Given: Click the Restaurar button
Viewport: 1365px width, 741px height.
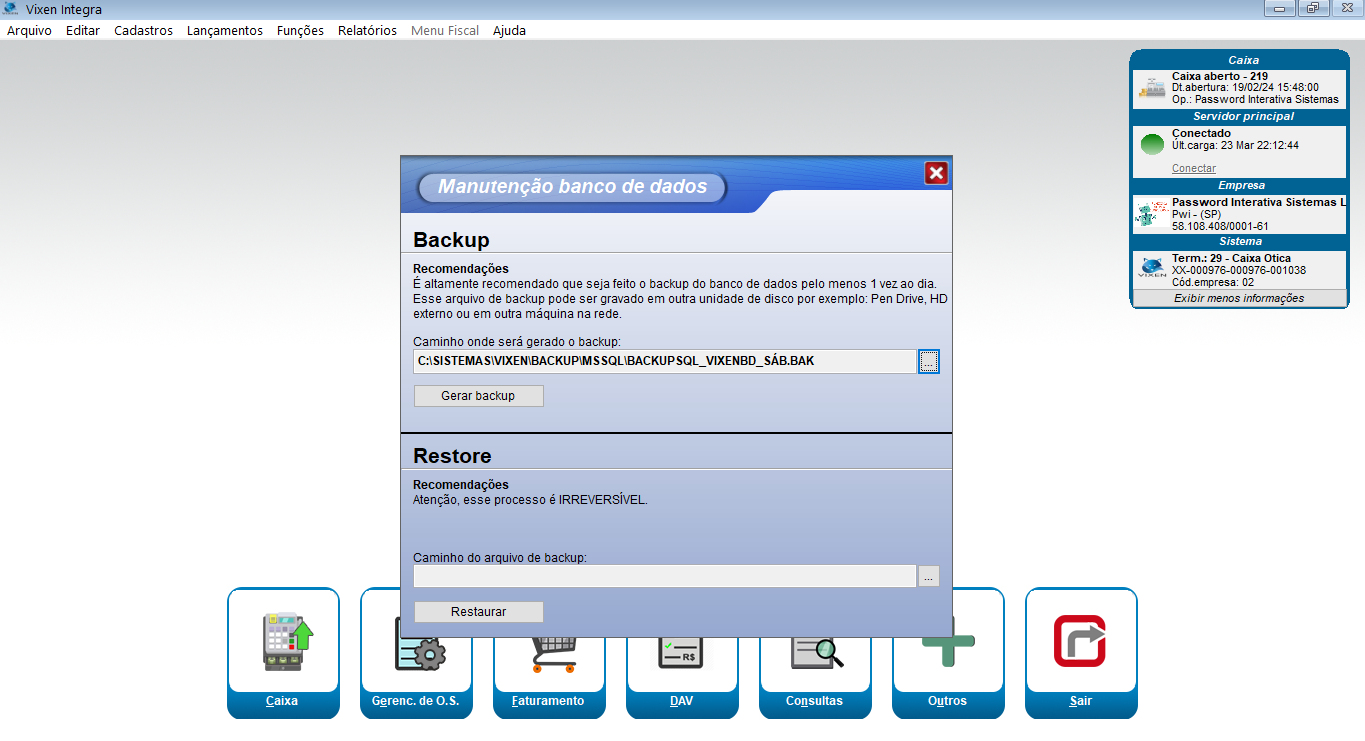Looking at the screenshot, I should click(x=479, y=612).
